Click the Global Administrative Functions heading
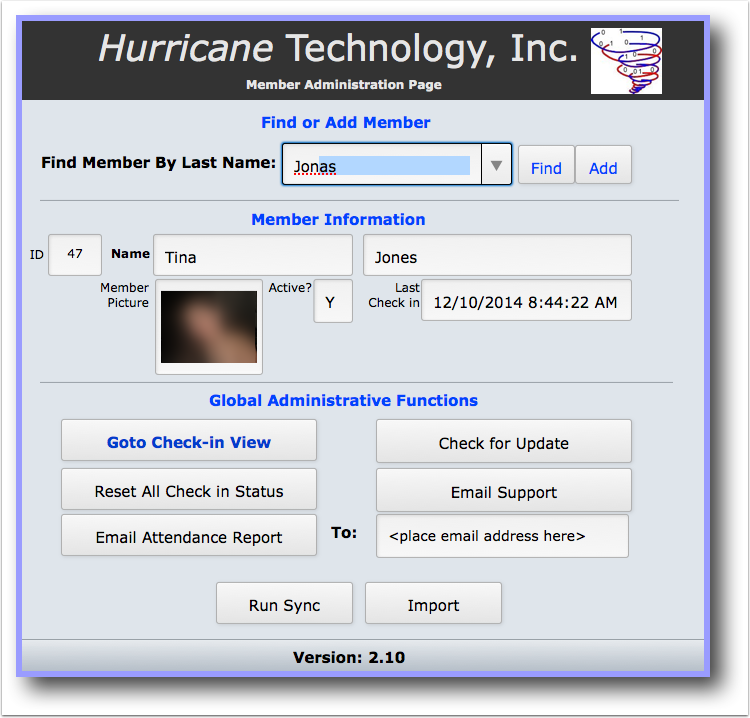 click(343, 400)
